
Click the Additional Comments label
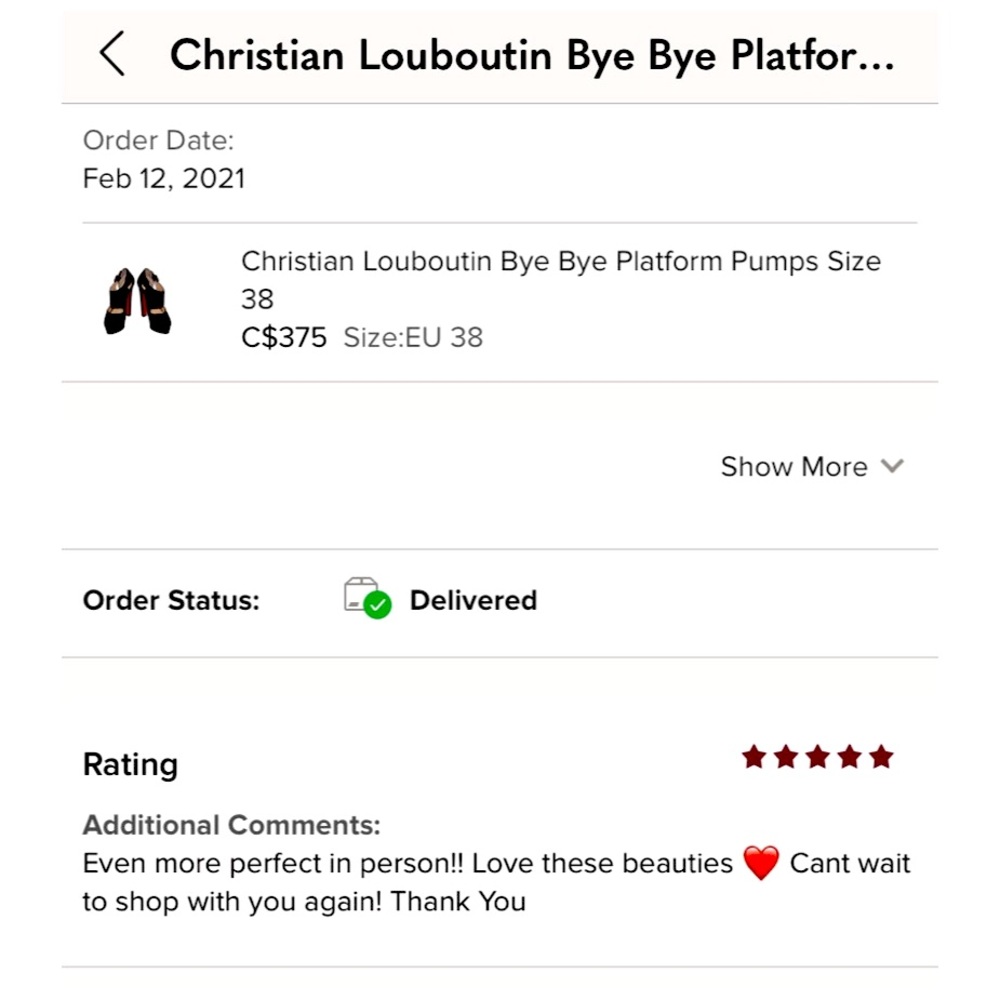click(x=231, y=826)
